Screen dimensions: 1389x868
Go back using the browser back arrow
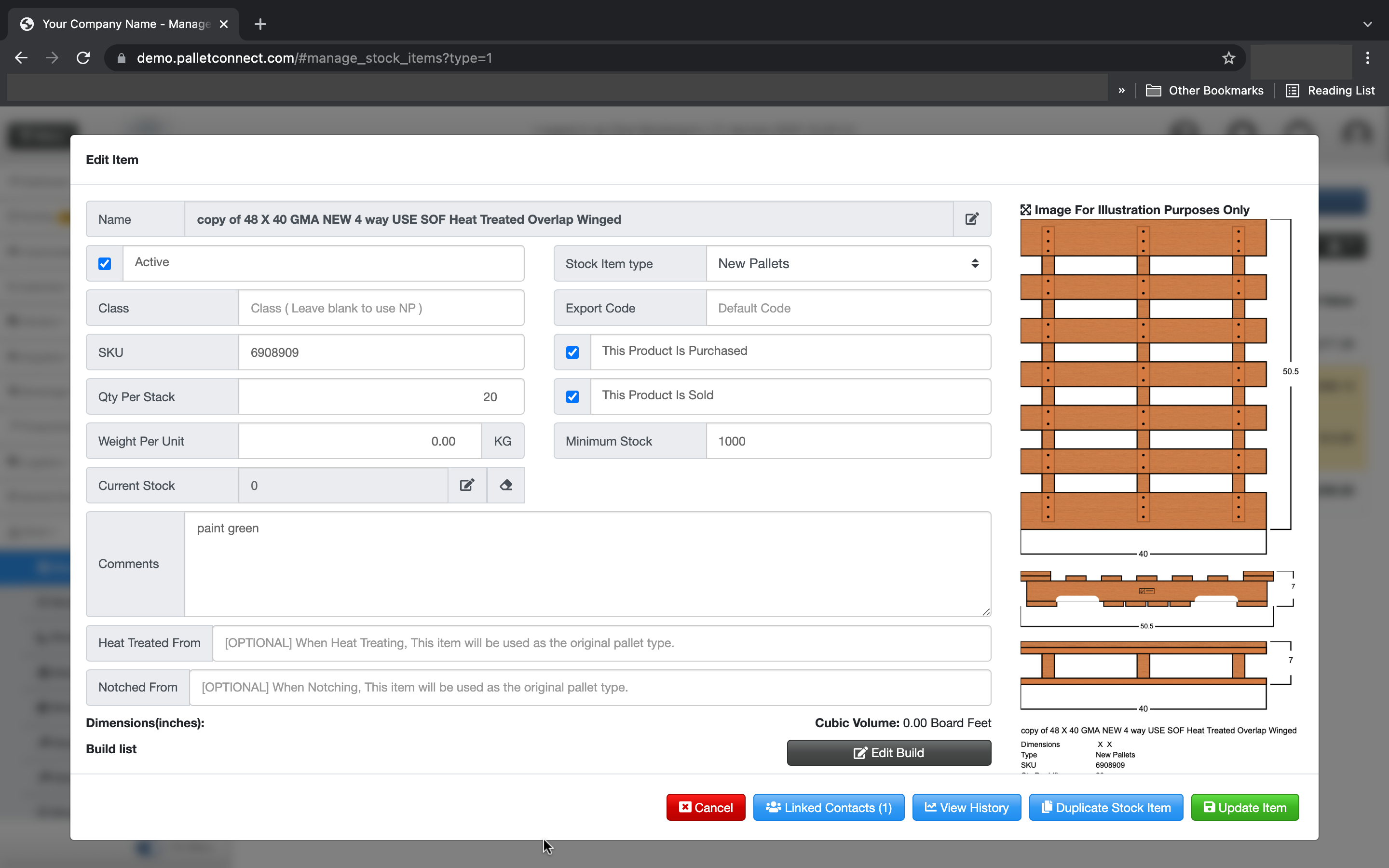[21, 57]
